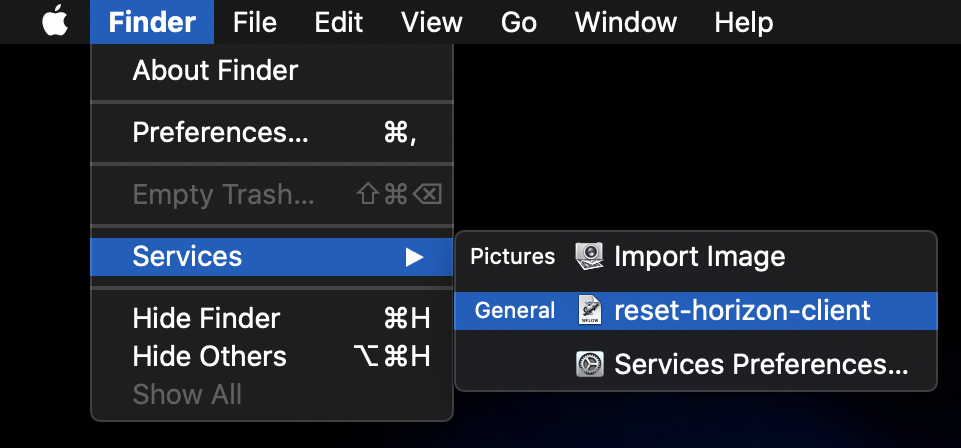Open the Edit menu
The height and width of the screenshot is (448, 961).
point(338,22)
